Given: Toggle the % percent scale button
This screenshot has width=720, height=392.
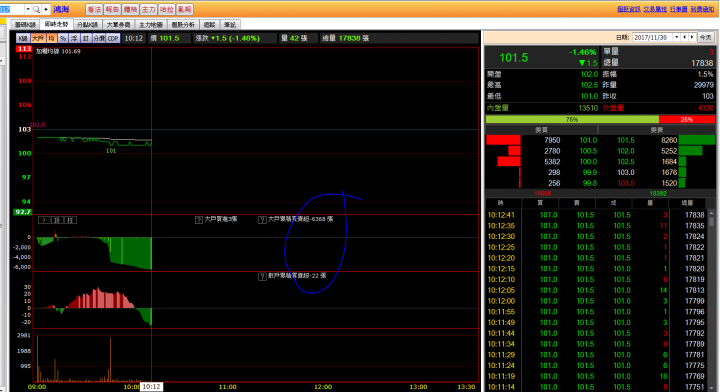Looking at the screenshot, I should click(63, 39).
